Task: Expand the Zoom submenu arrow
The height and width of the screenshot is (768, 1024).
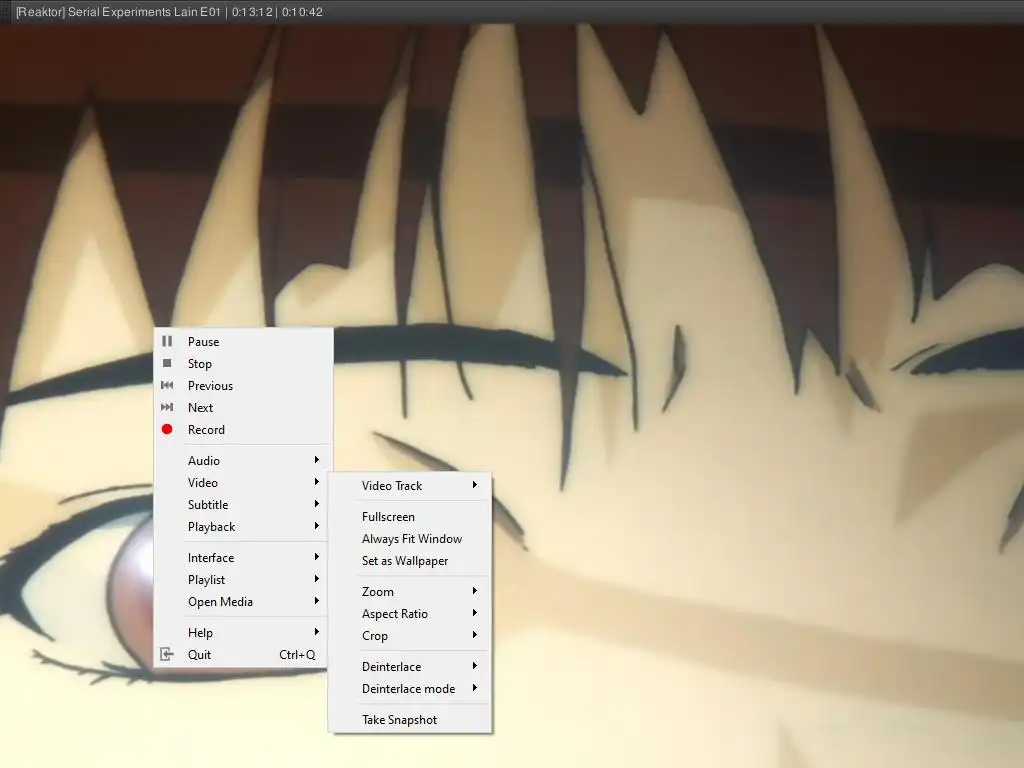Action: (x=475, y=590)
